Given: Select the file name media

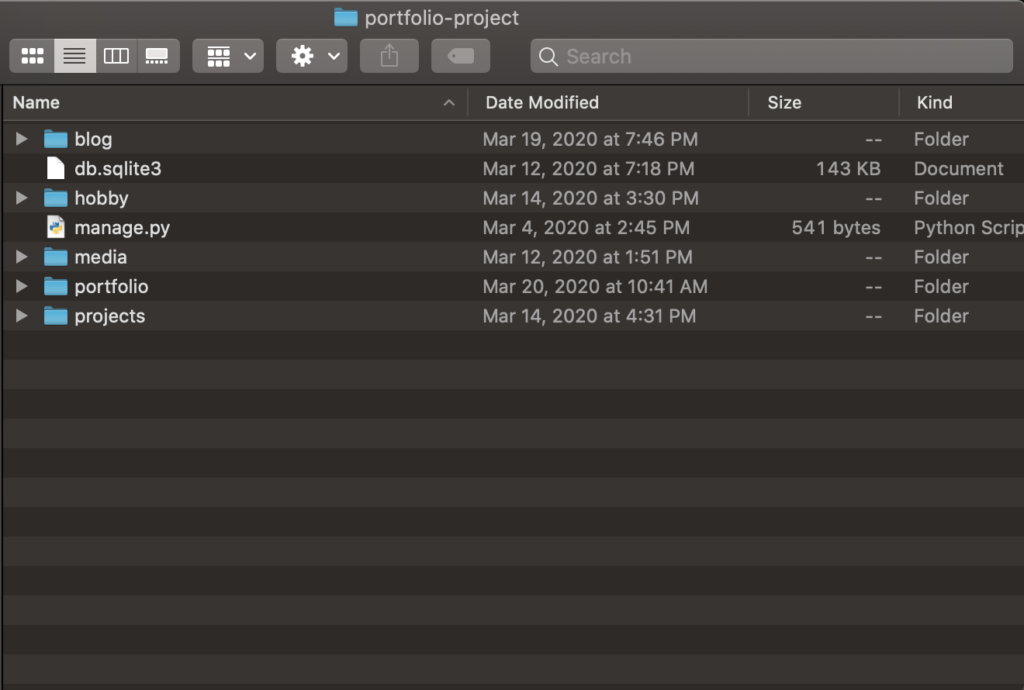Looking at the screenshot, I should click(x=101, y=257).
